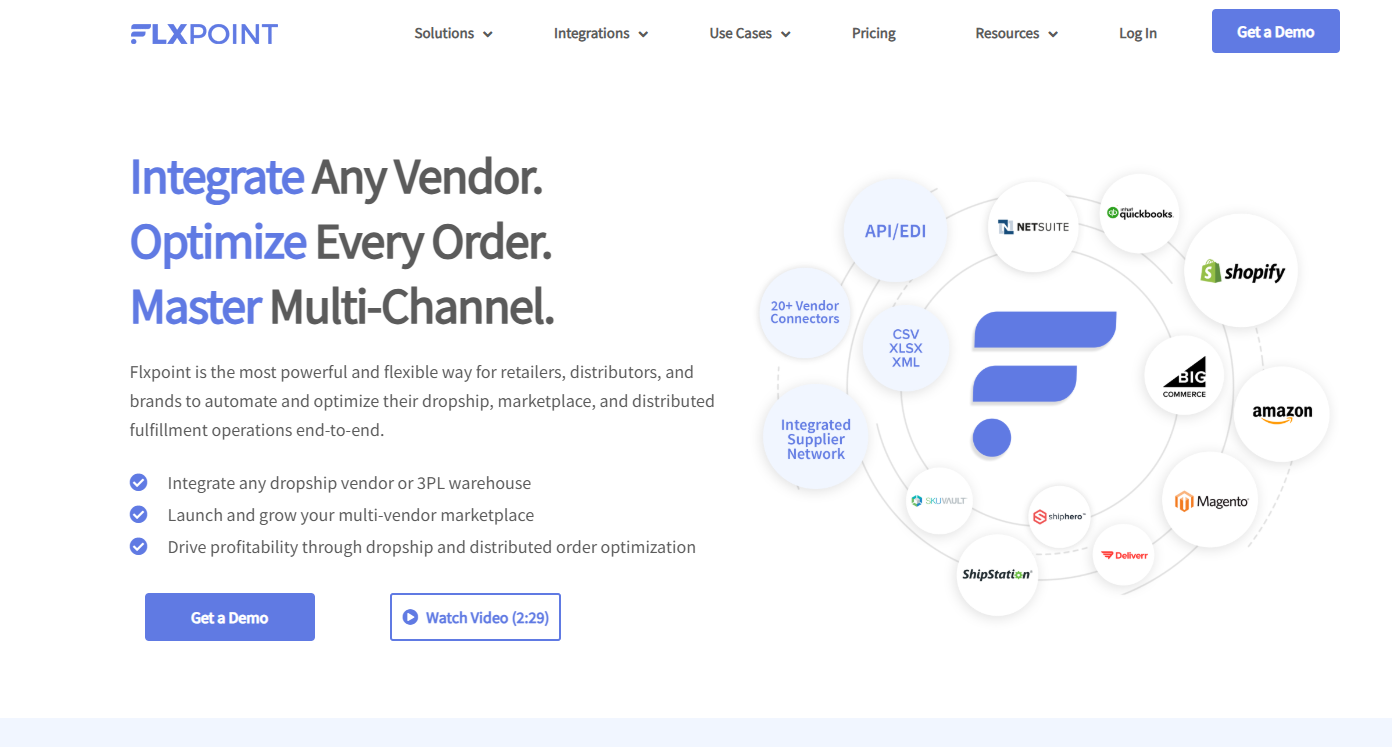Click 'Drive profitability through dropship' text
The height and width of the screenshot is (747, 1392).
pyautogui.click(x=432, y=547)
